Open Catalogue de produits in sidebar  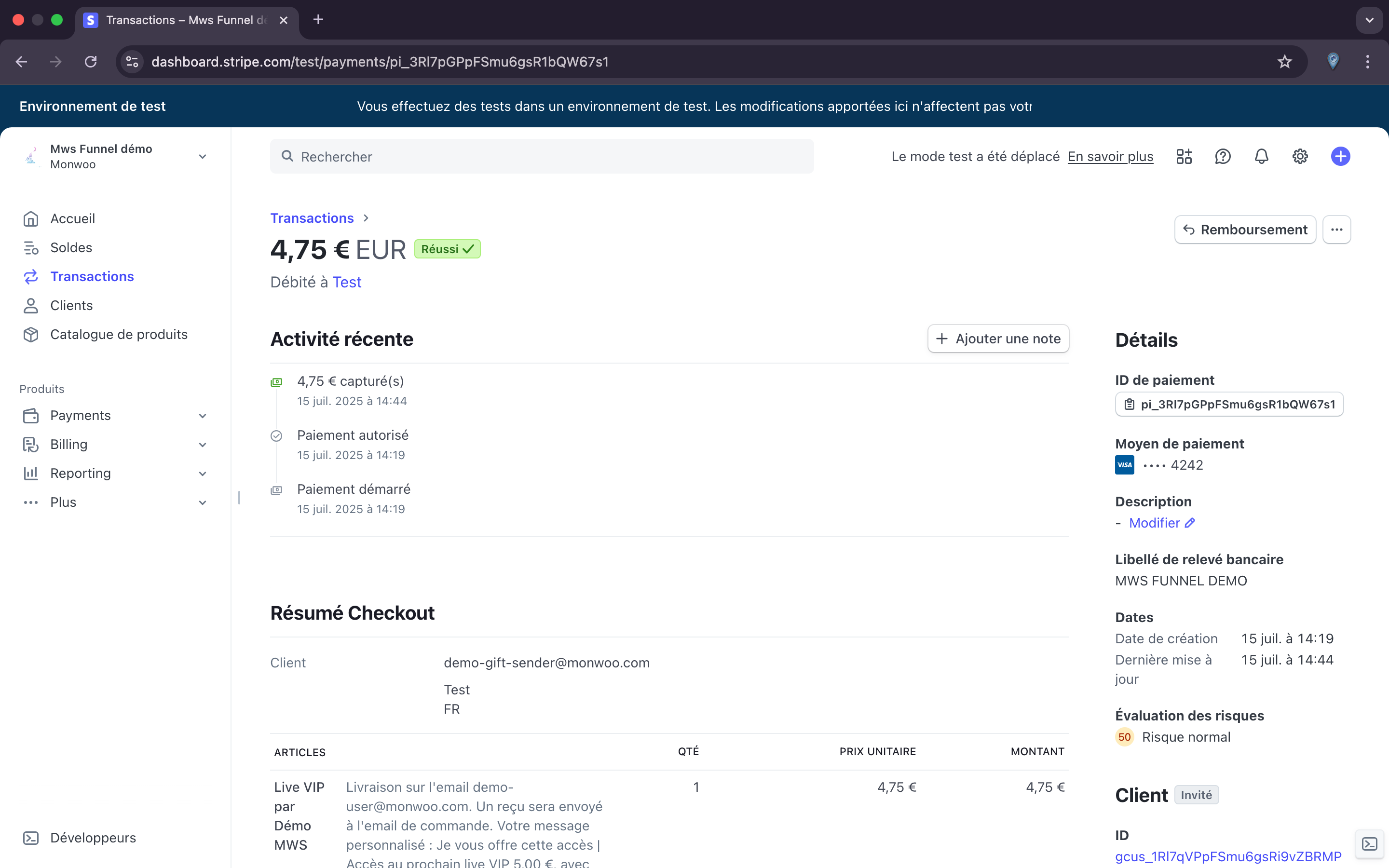(118, 334)
